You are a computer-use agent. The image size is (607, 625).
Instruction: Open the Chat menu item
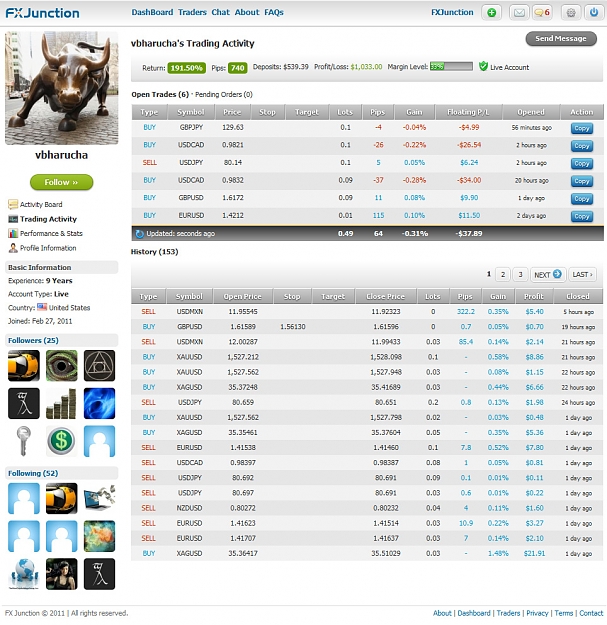click(220, 12)
